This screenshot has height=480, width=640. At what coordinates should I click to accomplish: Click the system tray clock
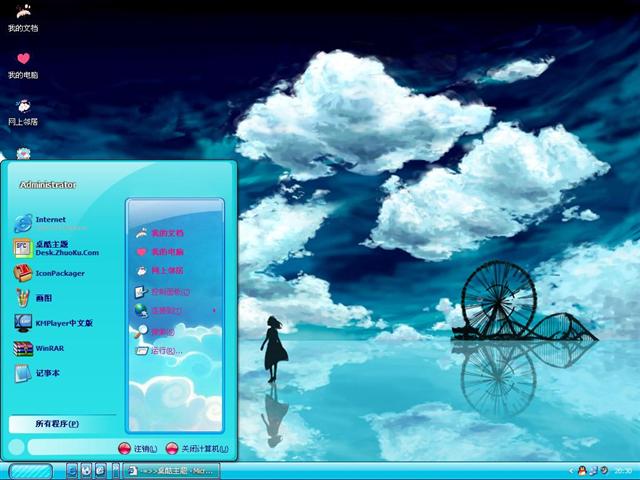click(623, 471)
